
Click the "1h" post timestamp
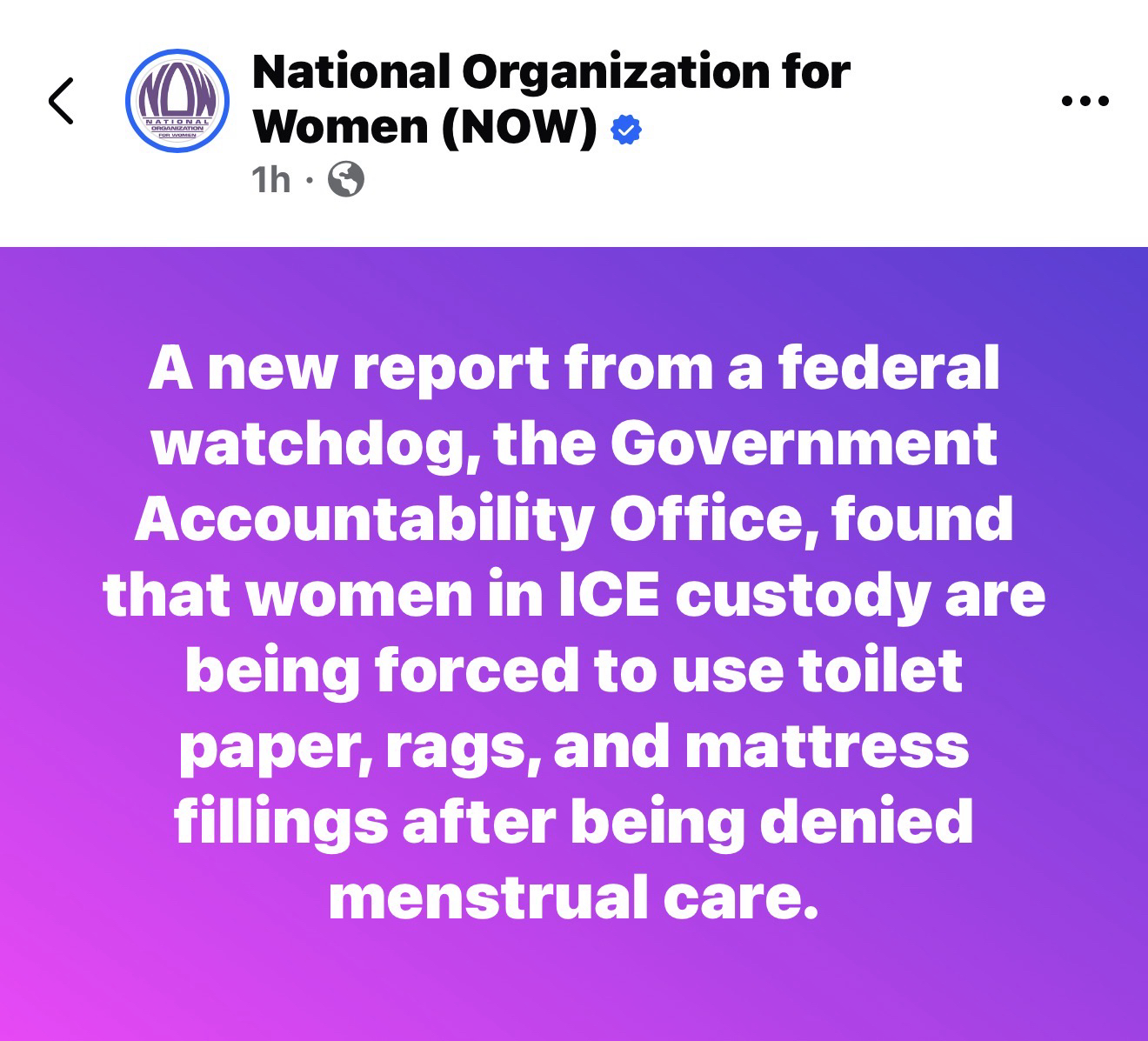pos(270,180)
